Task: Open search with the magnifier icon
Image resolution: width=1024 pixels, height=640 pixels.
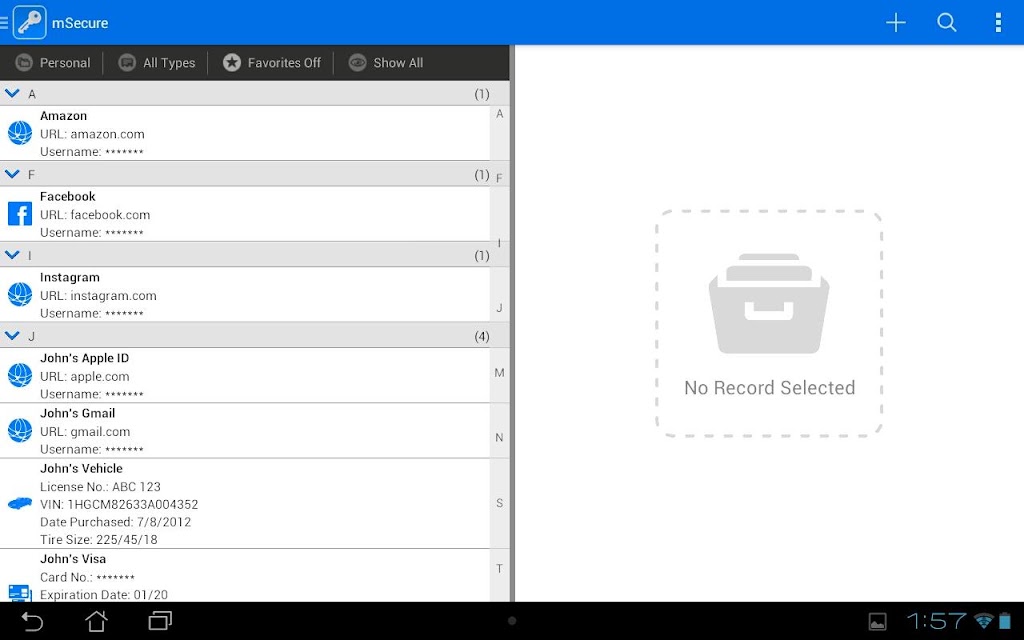Action: [946, 23]
